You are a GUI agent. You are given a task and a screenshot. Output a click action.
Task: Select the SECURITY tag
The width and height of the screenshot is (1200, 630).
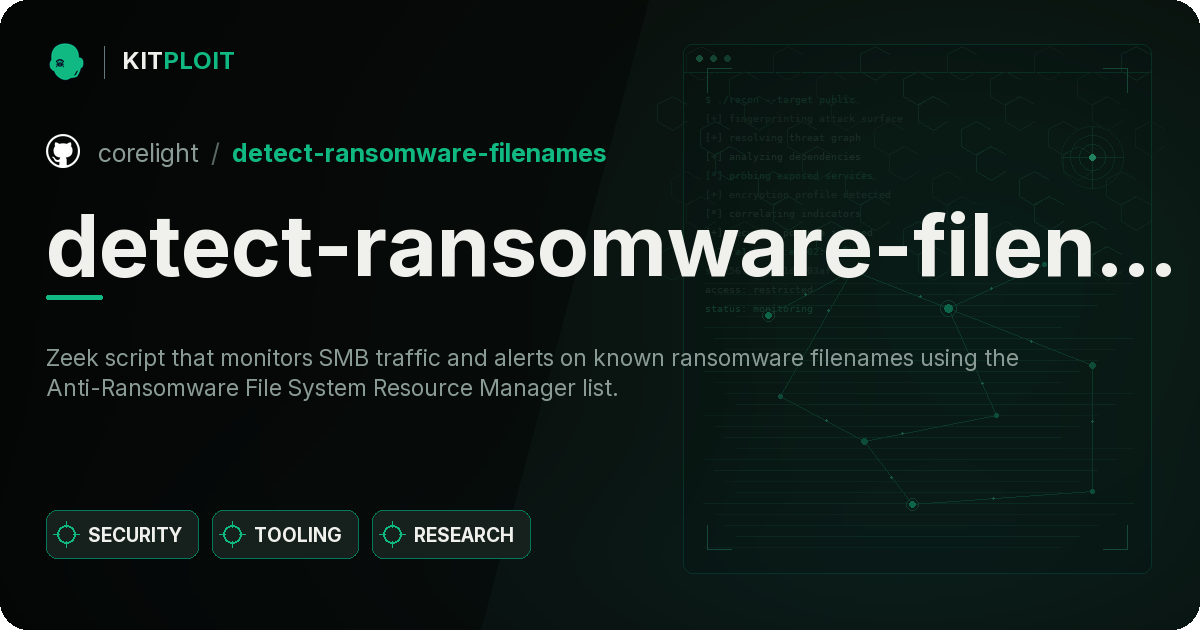point(122,535)
